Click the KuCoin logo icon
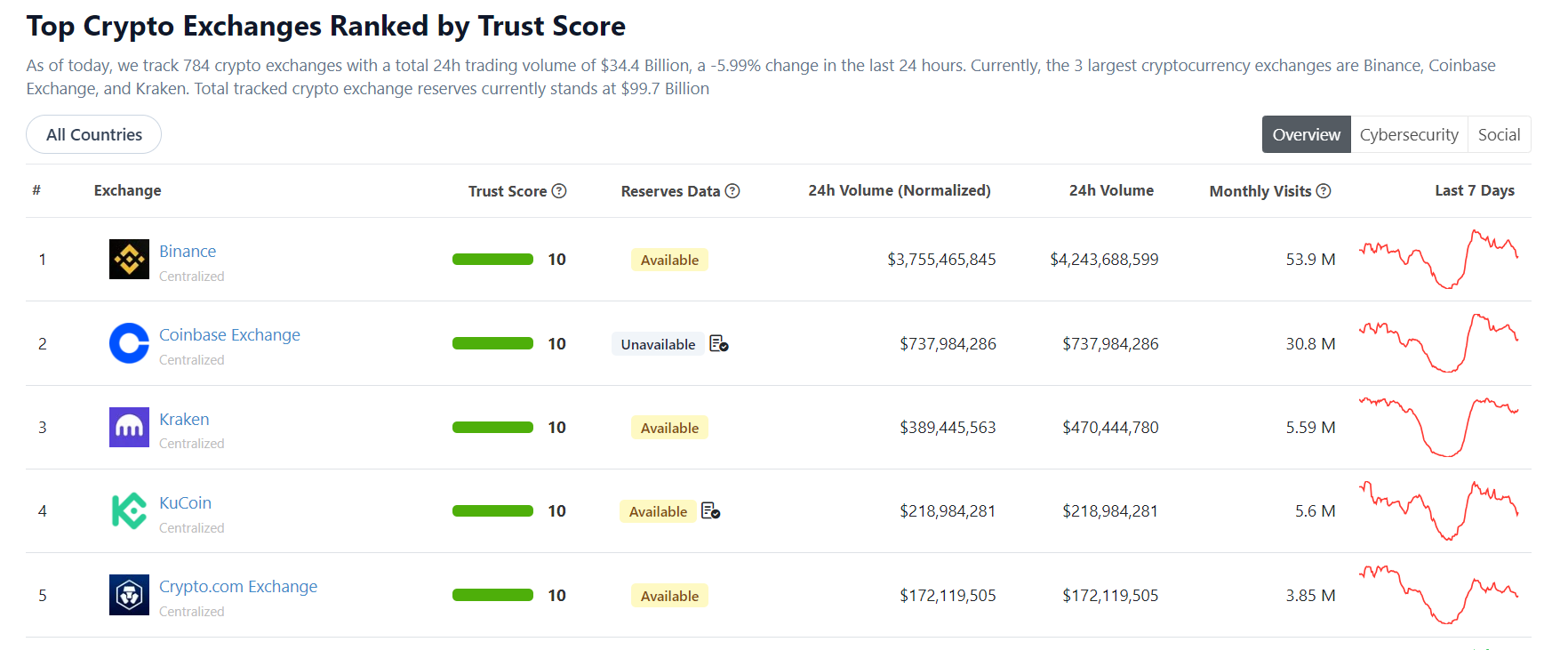Image resolution: width=1568 pixels, height=650 pixels. (x=129, y=511)
